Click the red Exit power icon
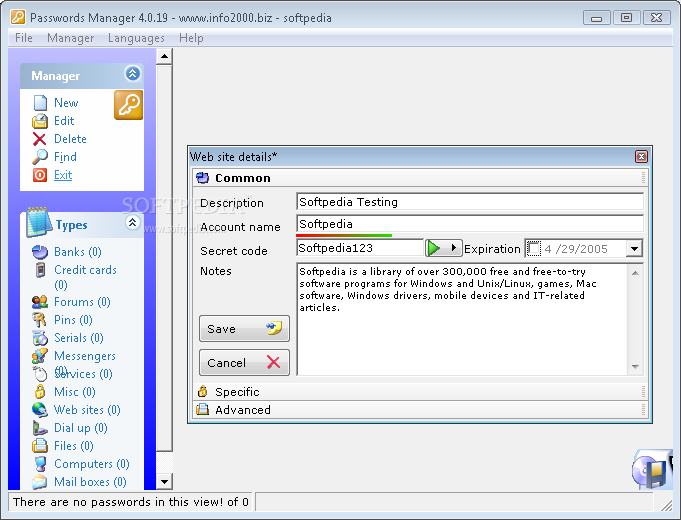681x520 pixels. (x=40, y=175)
